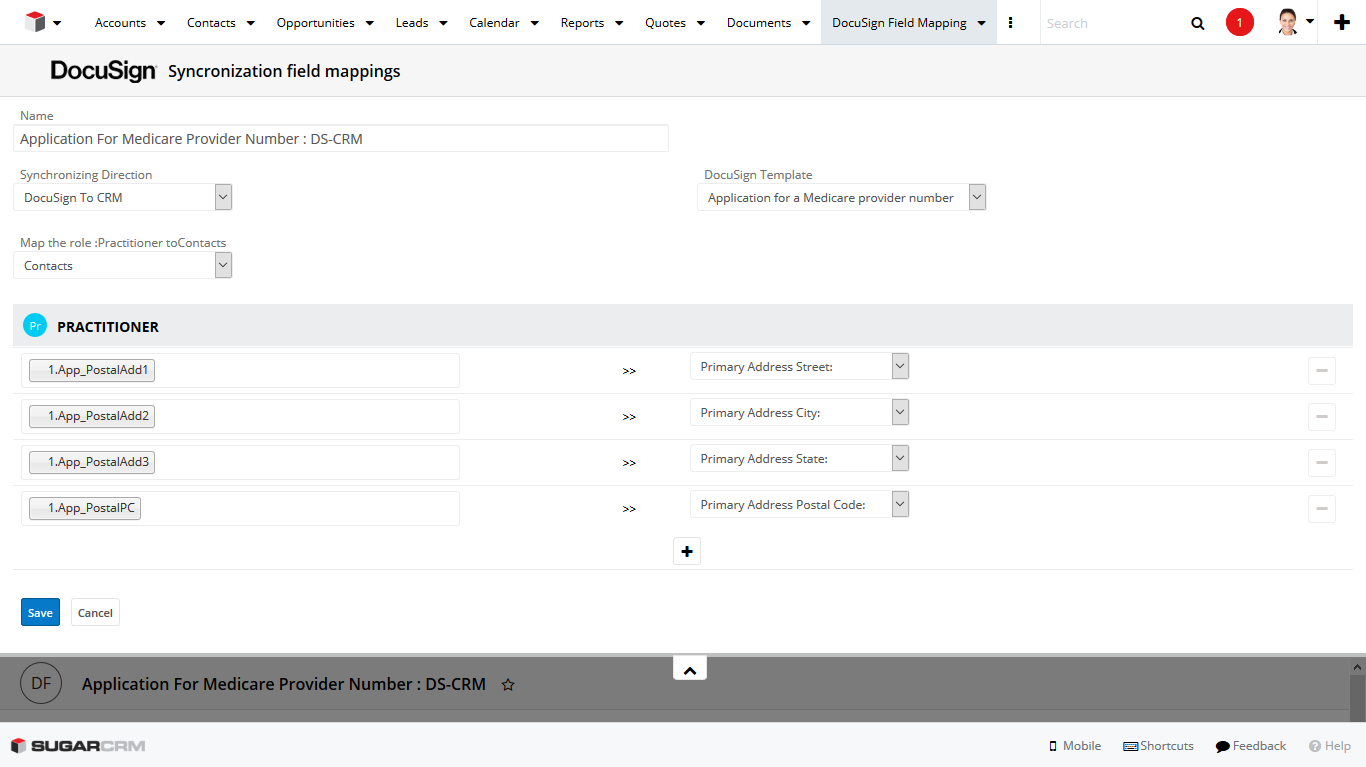The height and width of the screenshot is (767, 1366).
Task: Expand the Reports dropdown arrow
Action: pos(619,23)
